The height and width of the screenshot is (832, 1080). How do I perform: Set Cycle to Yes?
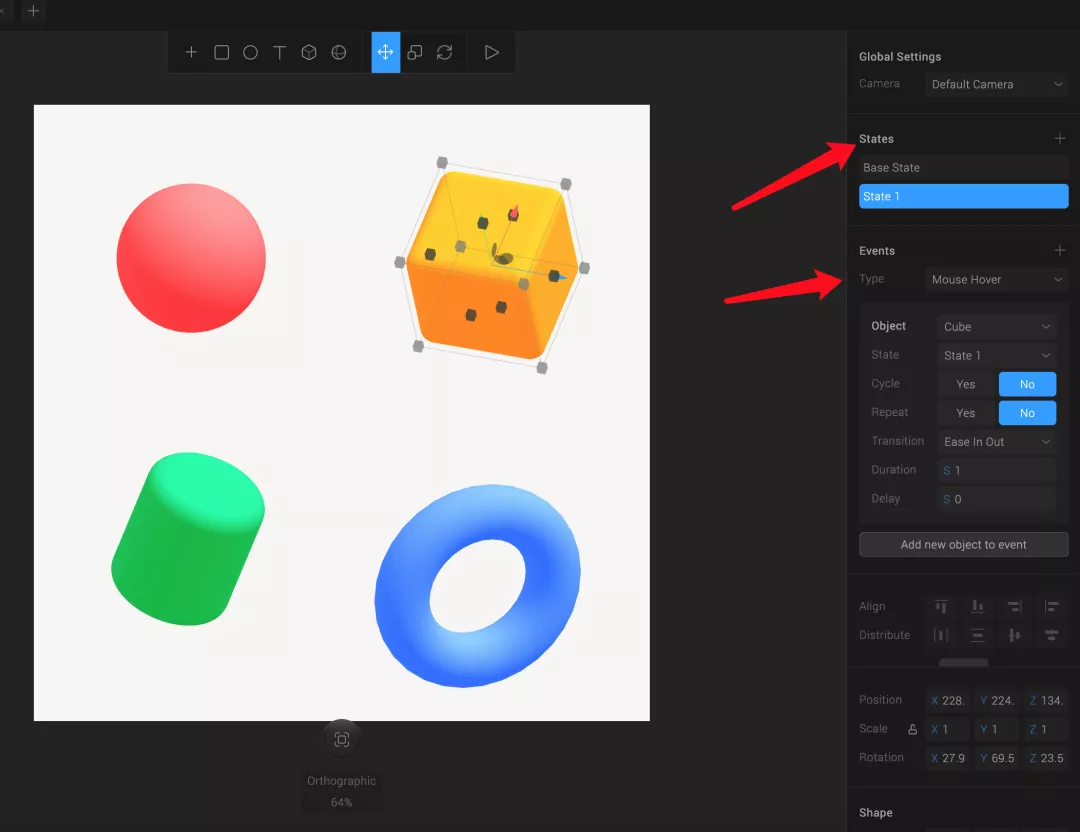pos(966,384)
